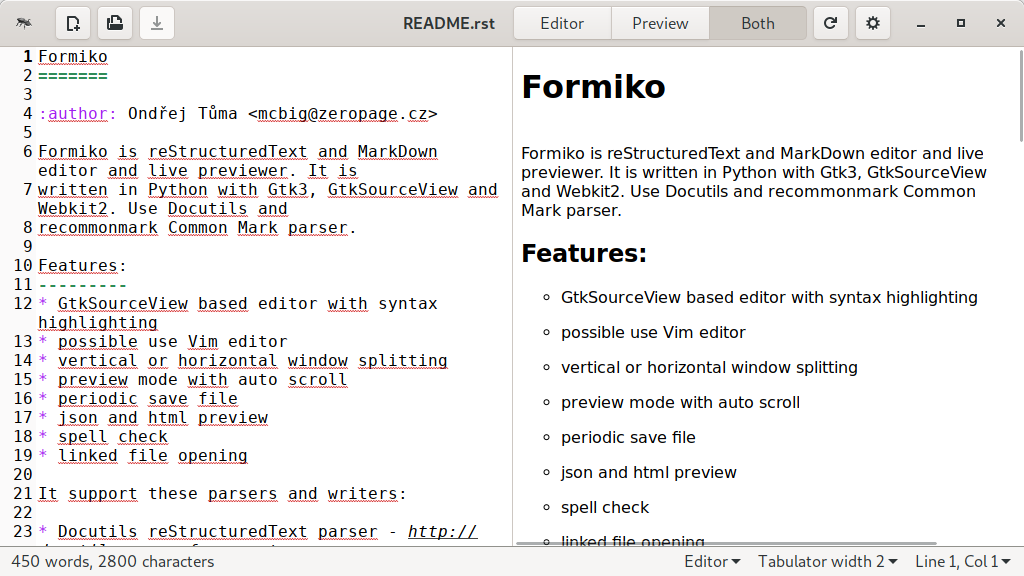
Task: Expand the Tabulator width 2 dropdown
Action: click(827, 562)
